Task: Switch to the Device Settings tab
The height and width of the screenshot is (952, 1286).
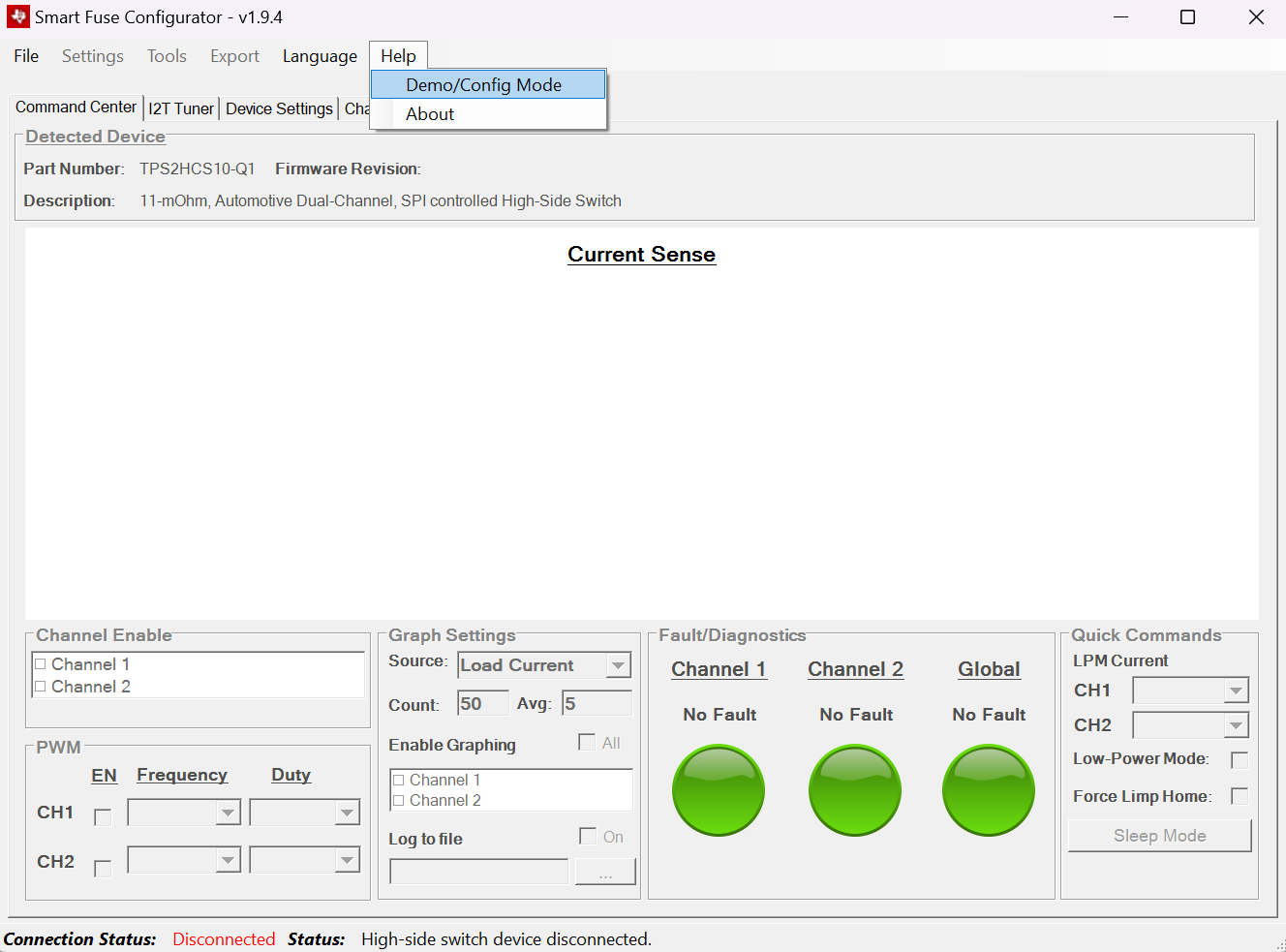Action: tap(279, 108)
